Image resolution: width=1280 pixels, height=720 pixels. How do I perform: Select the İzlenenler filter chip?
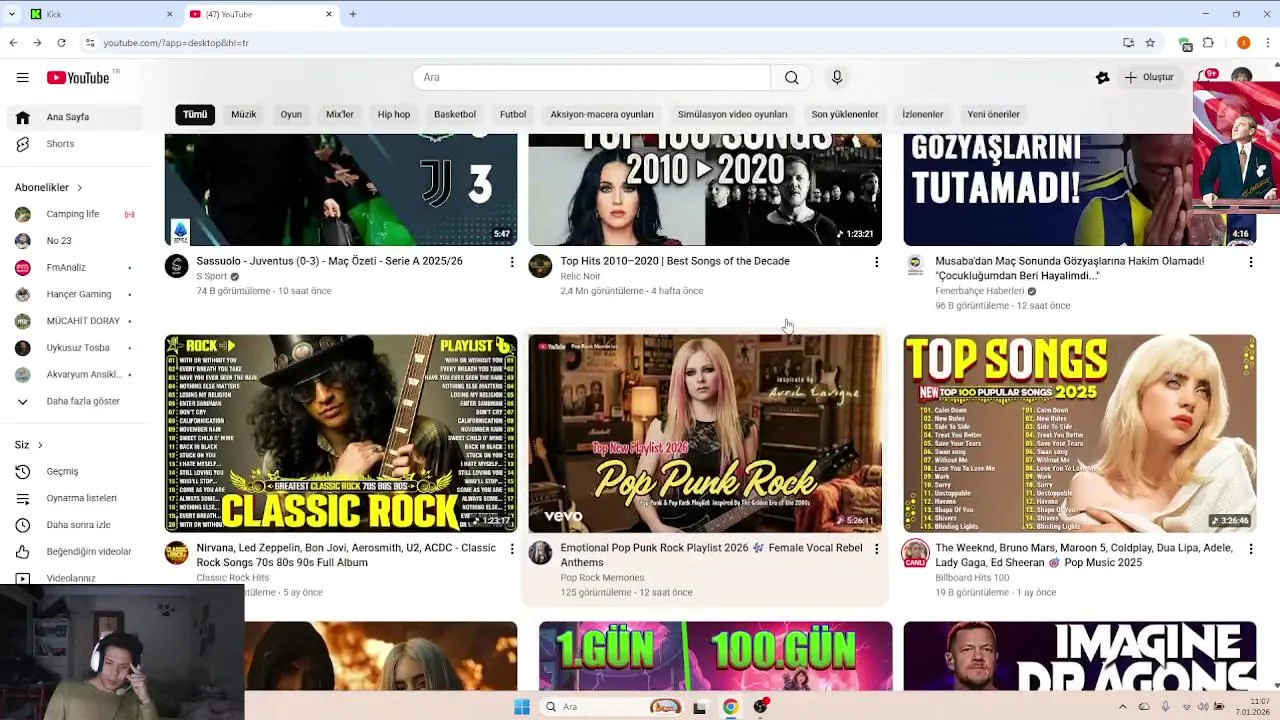(923, 114)
